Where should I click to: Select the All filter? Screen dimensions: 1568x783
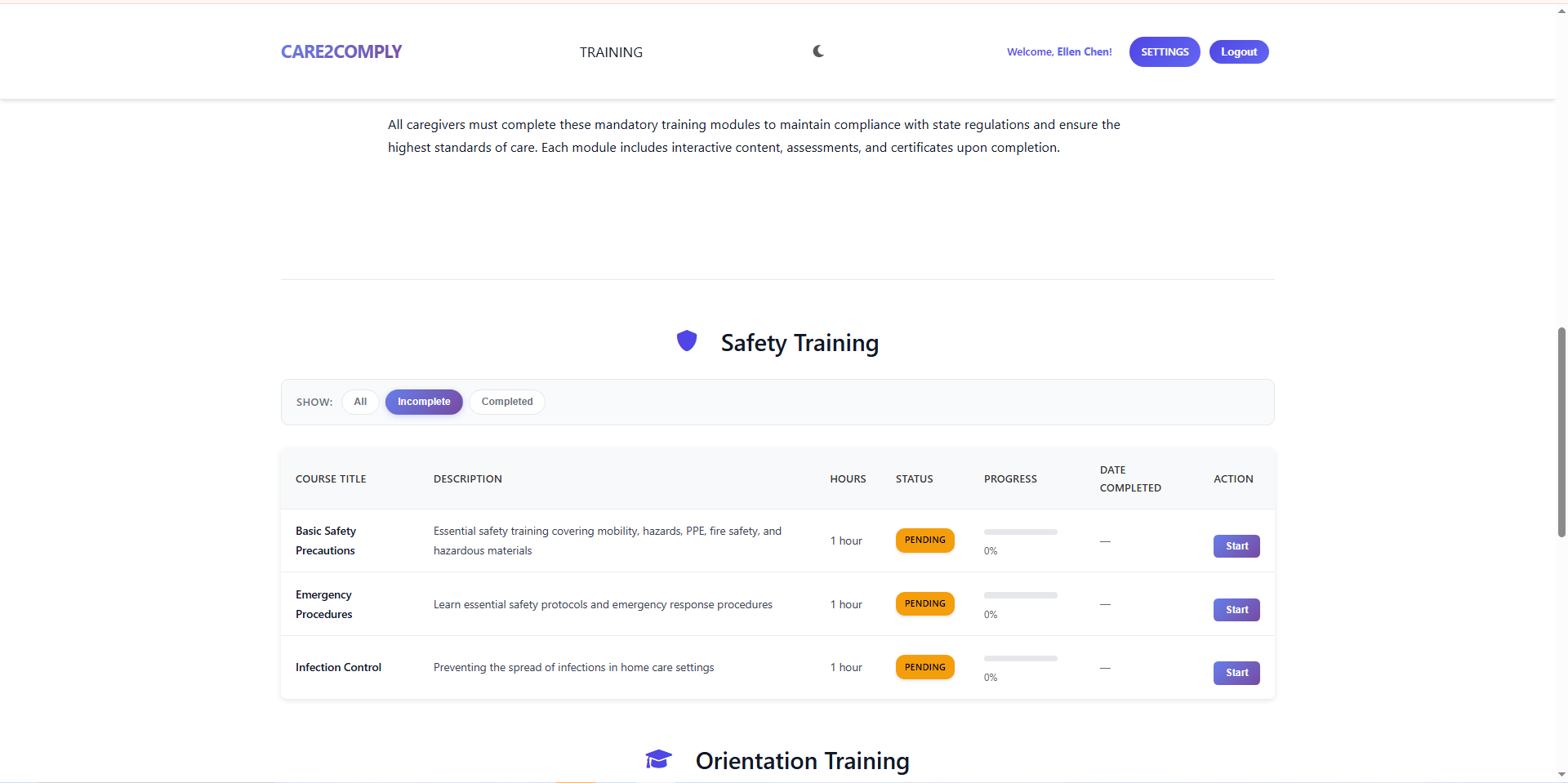pyautogui.click(x=359, y=402)
